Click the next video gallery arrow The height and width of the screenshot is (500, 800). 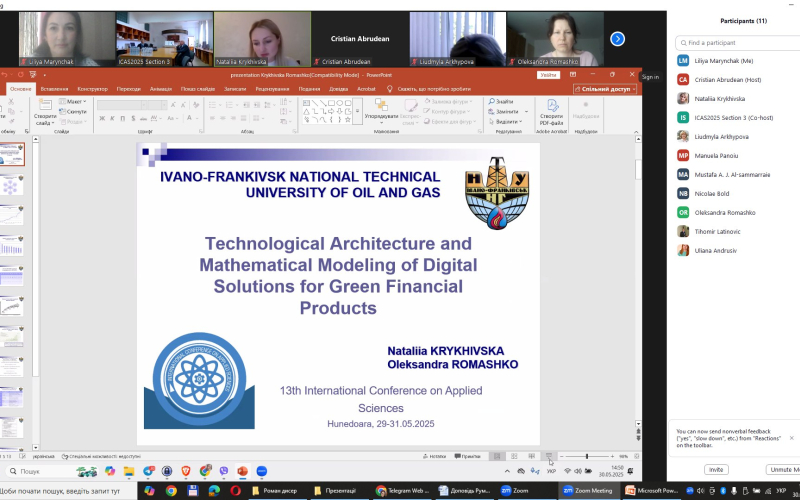click(617, 39)
